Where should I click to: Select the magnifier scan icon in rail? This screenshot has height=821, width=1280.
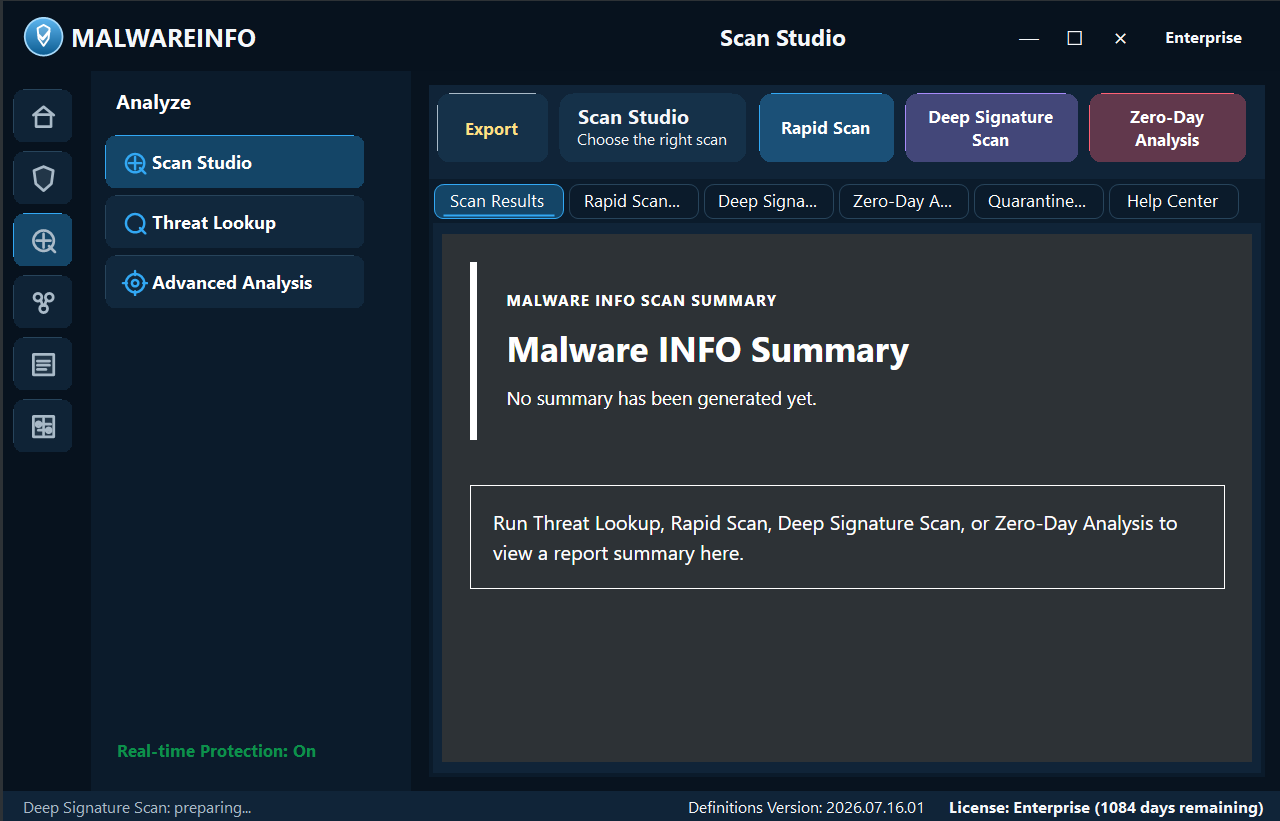[x=43, y=241]
